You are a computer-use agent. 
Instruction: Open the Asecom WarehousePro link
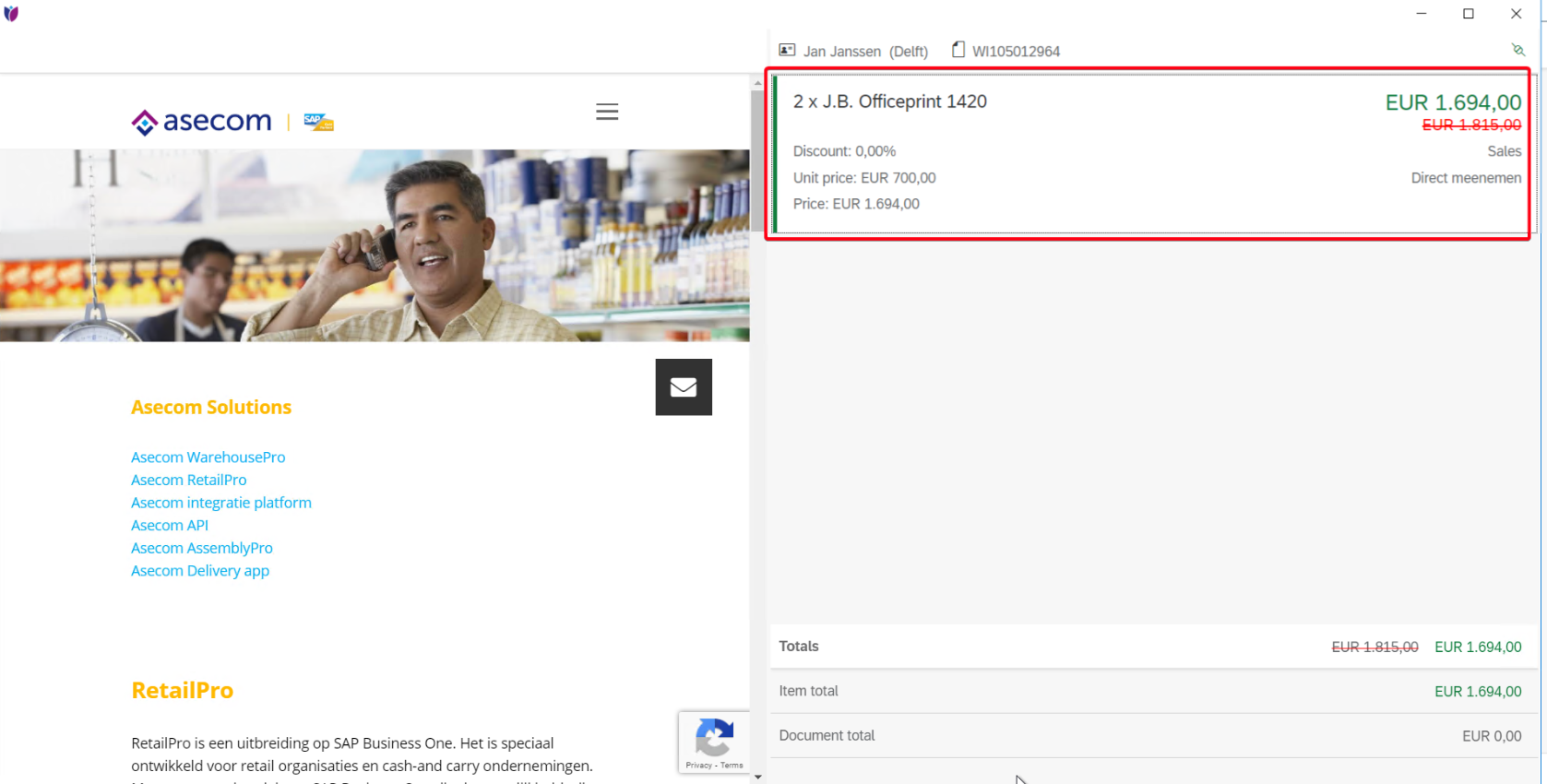(208, 457)
